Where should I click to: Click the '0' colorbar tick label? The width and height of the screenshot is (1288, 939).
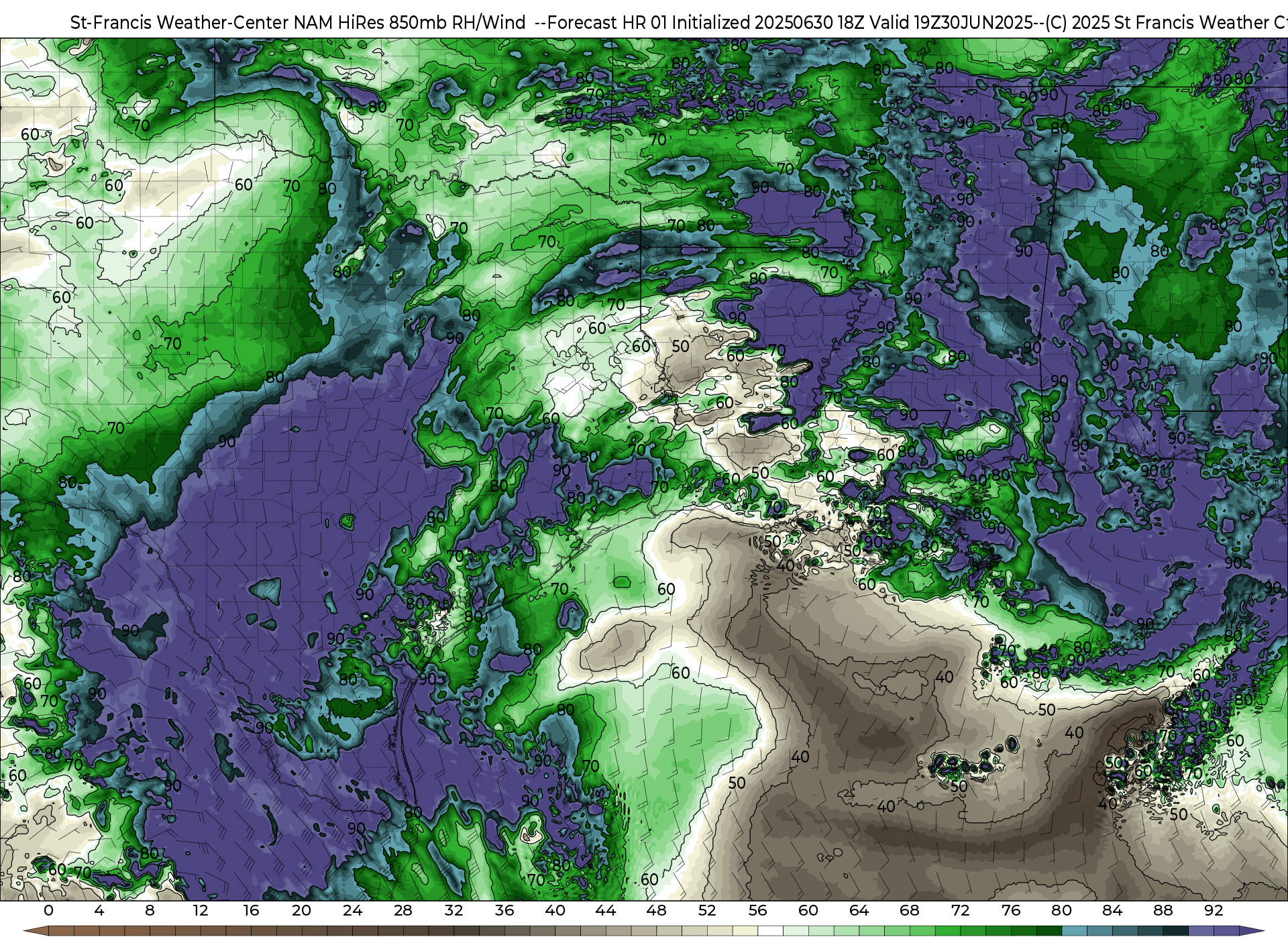click(x=48, y=911)
